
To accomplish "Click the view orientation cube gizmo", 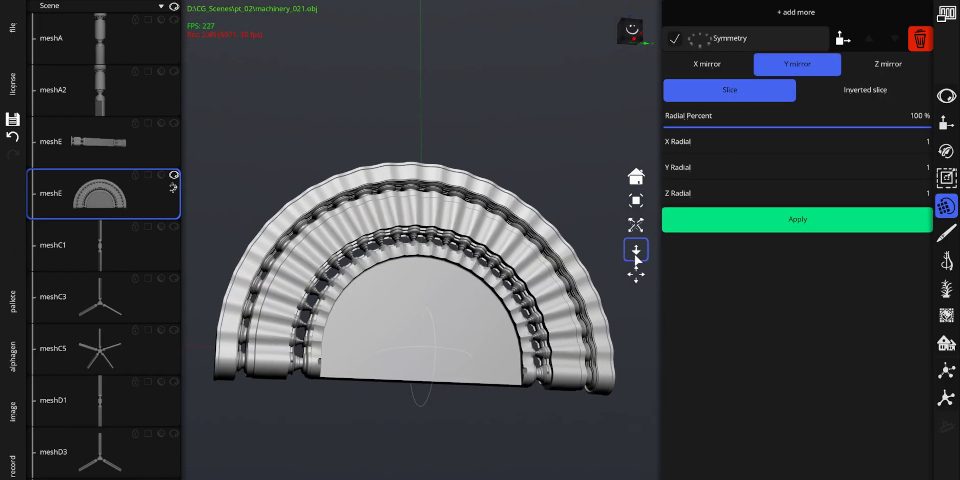I will (631, 31).
